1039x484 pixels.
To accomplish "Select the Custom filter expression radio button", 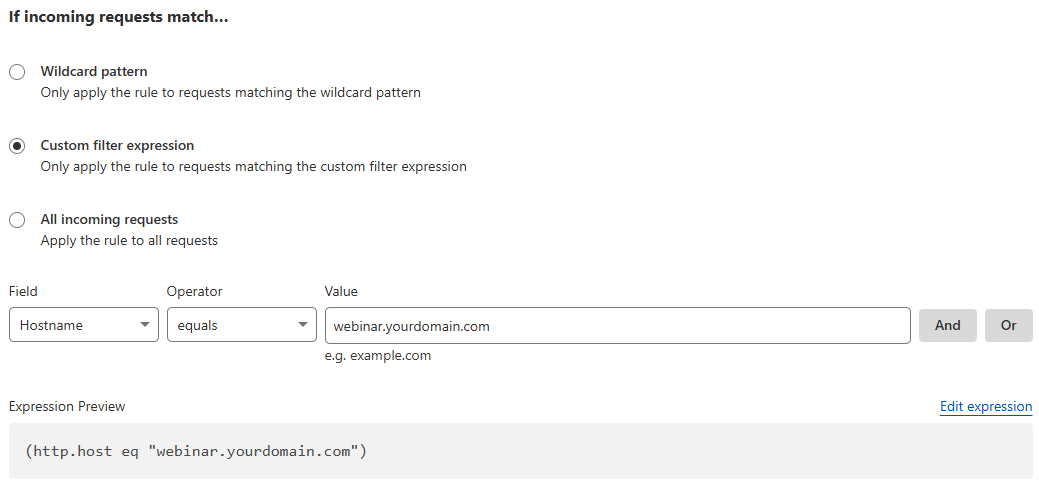I will coord(17,146).
